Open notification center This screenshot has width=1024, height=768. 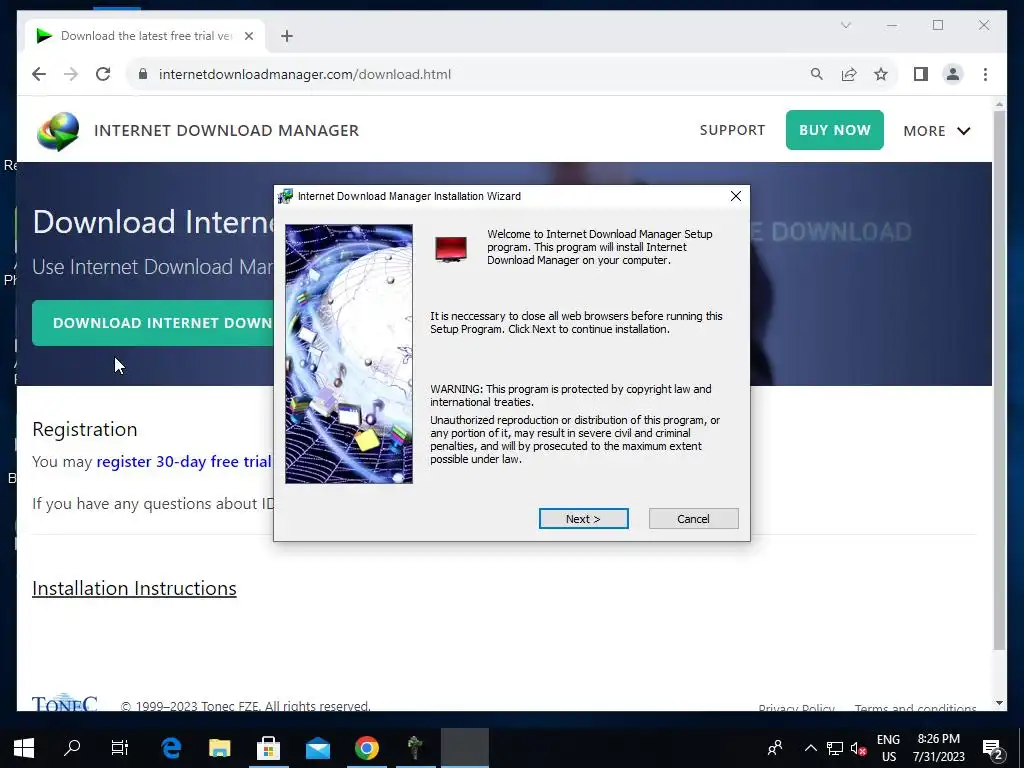[993, 748]
